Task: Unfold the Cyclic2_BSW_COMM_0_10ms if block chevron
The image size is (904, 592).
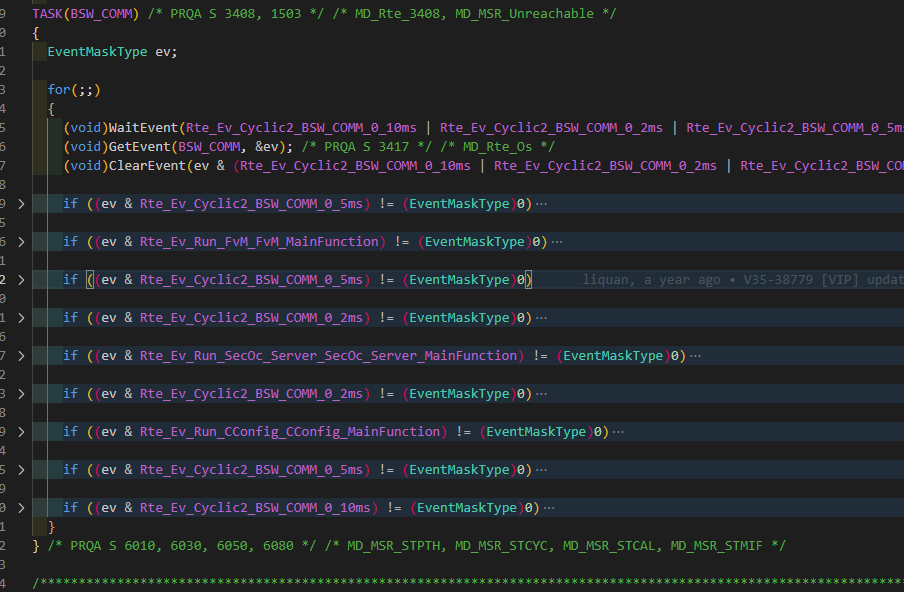Action: pos(23,508)
